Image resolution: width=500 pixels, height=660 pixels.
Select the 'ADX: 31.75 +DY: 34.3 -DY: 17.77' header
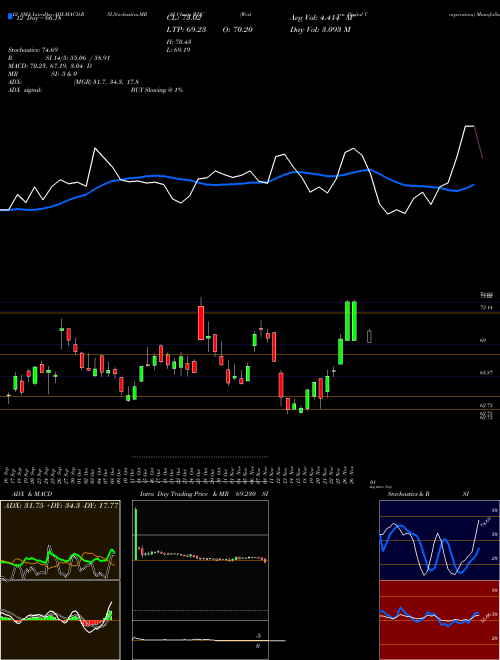point(61,505)
